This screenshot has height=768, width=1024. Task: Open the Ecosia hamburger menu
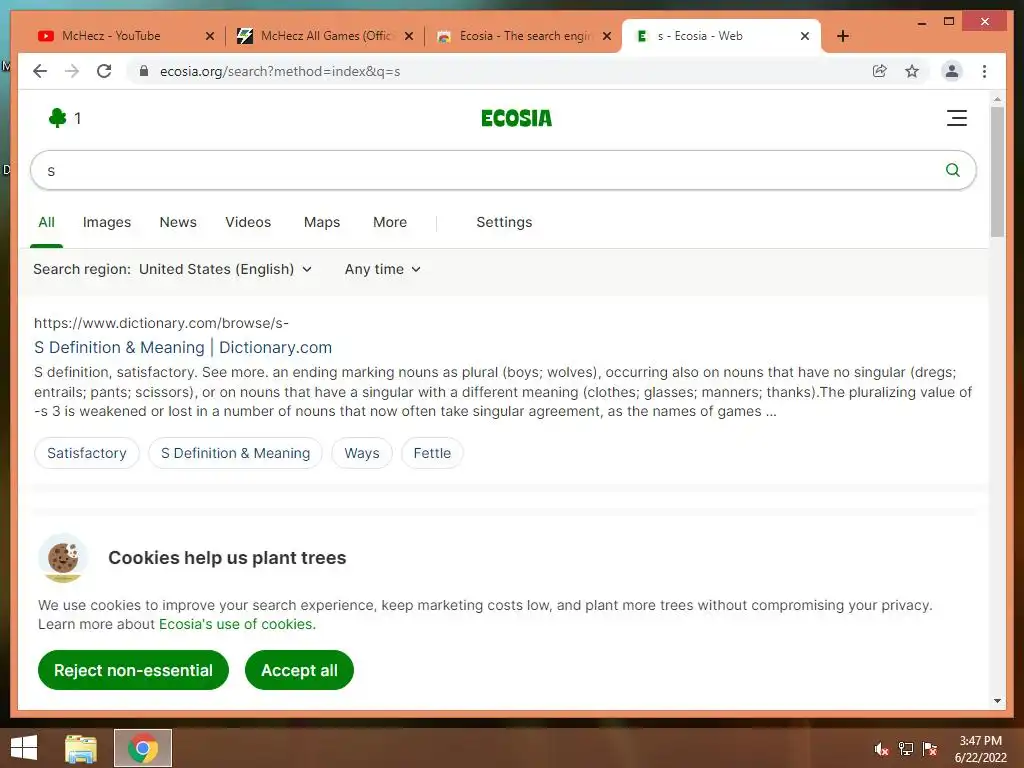point(957,118)
